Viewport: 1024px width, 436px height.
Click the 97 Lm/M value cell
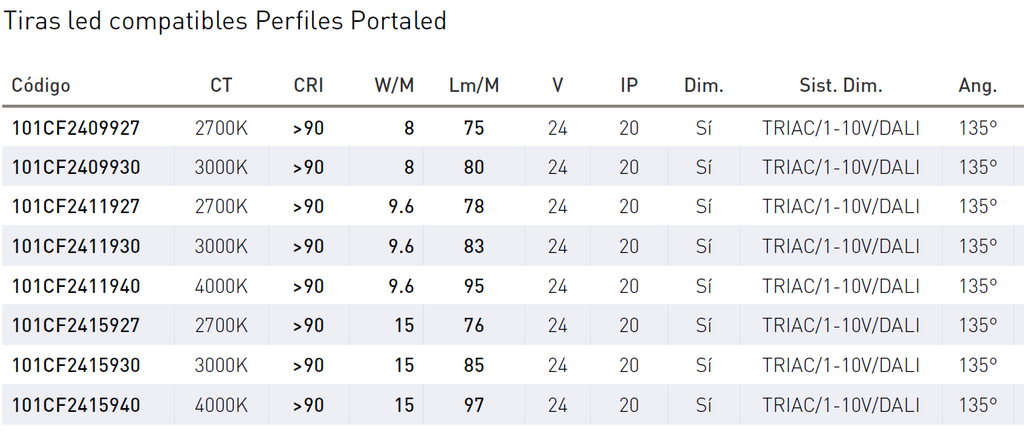click(474, 405)
